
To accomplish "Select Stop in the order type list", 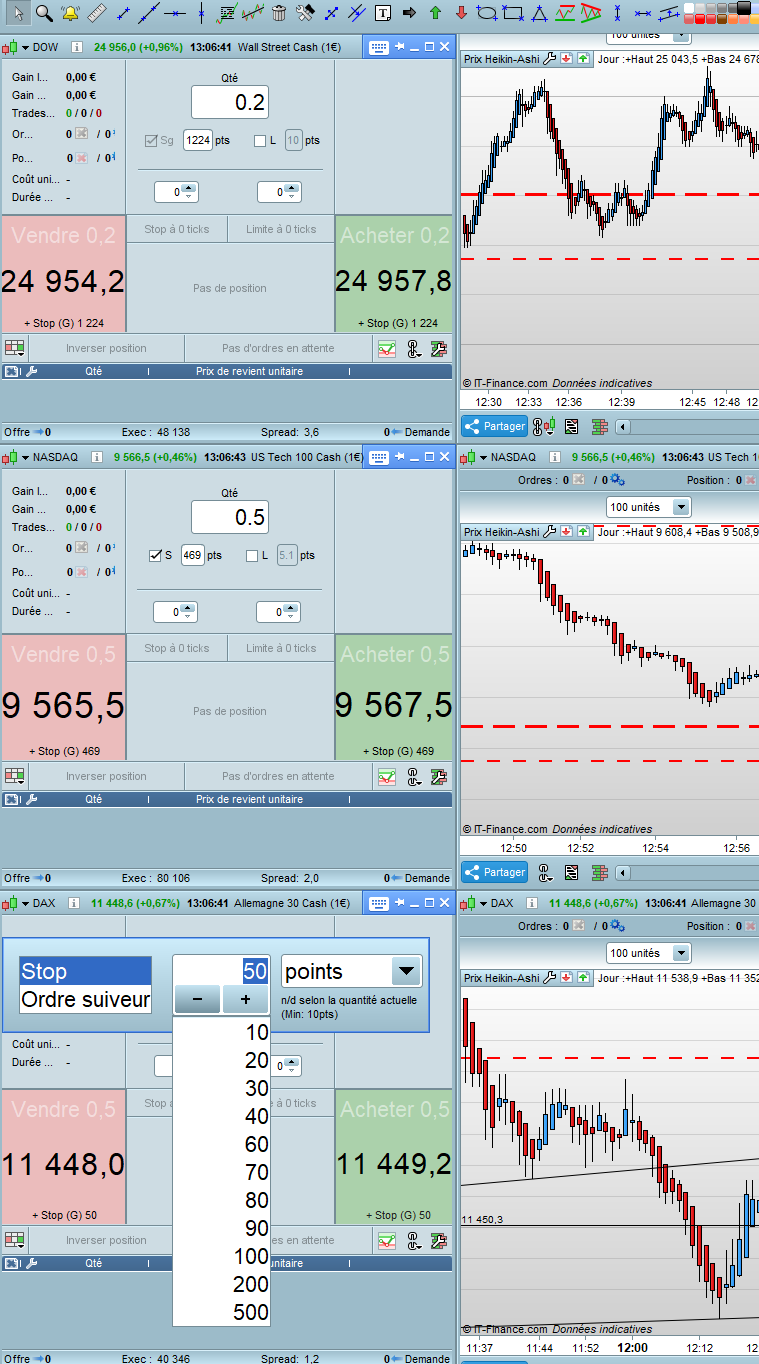I will 85,971.
